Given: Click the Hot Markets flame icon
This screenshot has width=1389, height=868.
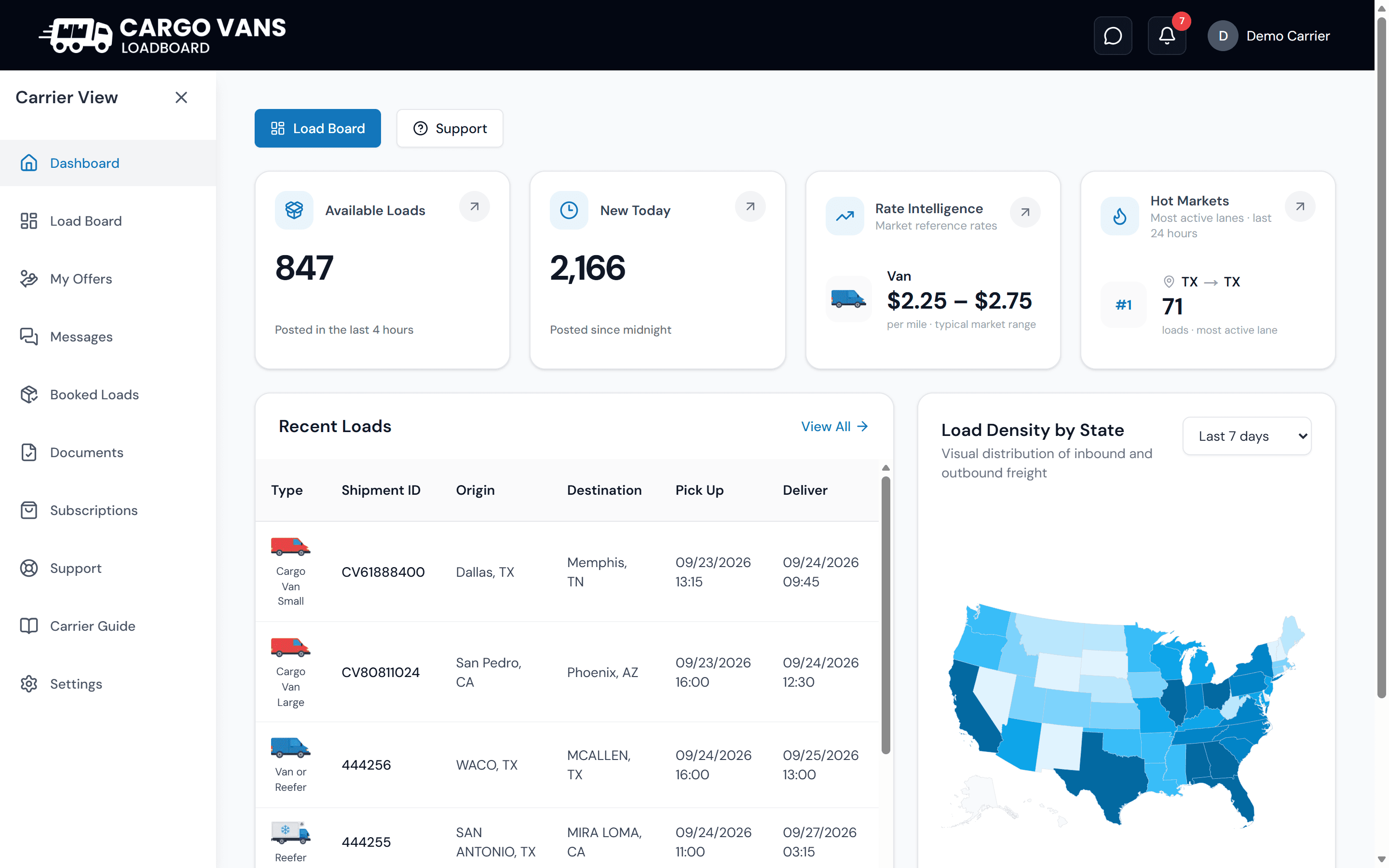Looking at the screenshot, I should click(1119, 217).
